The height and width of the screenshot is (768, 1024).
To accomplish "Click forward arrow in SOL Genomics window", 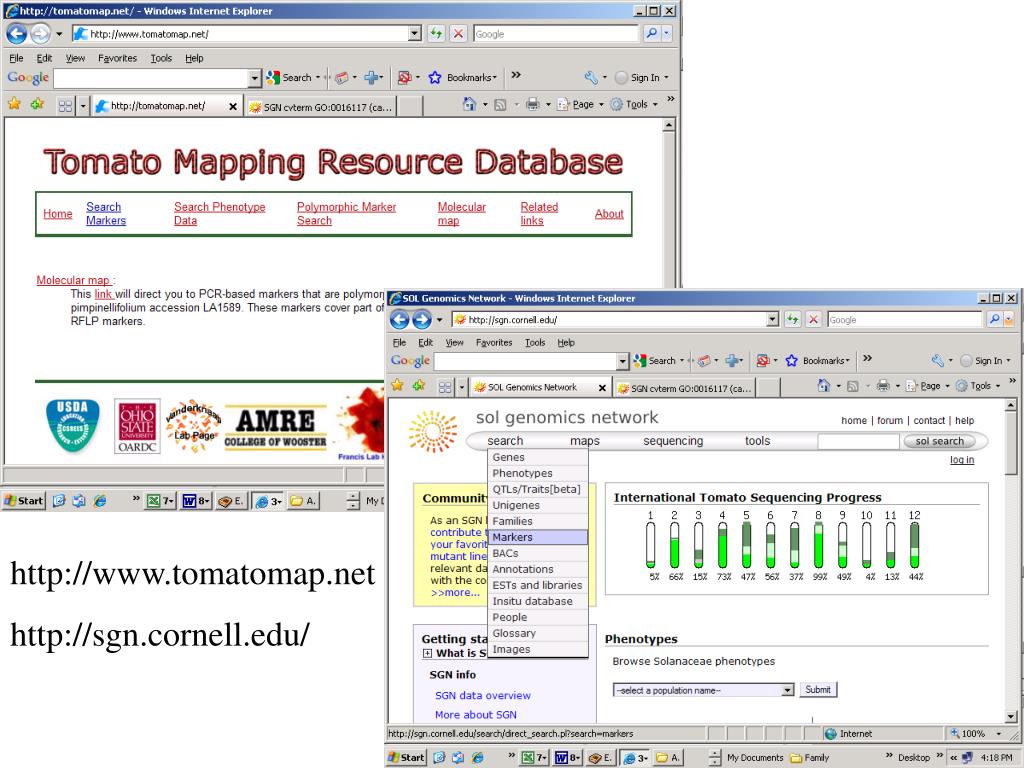I will click(422, 319).
